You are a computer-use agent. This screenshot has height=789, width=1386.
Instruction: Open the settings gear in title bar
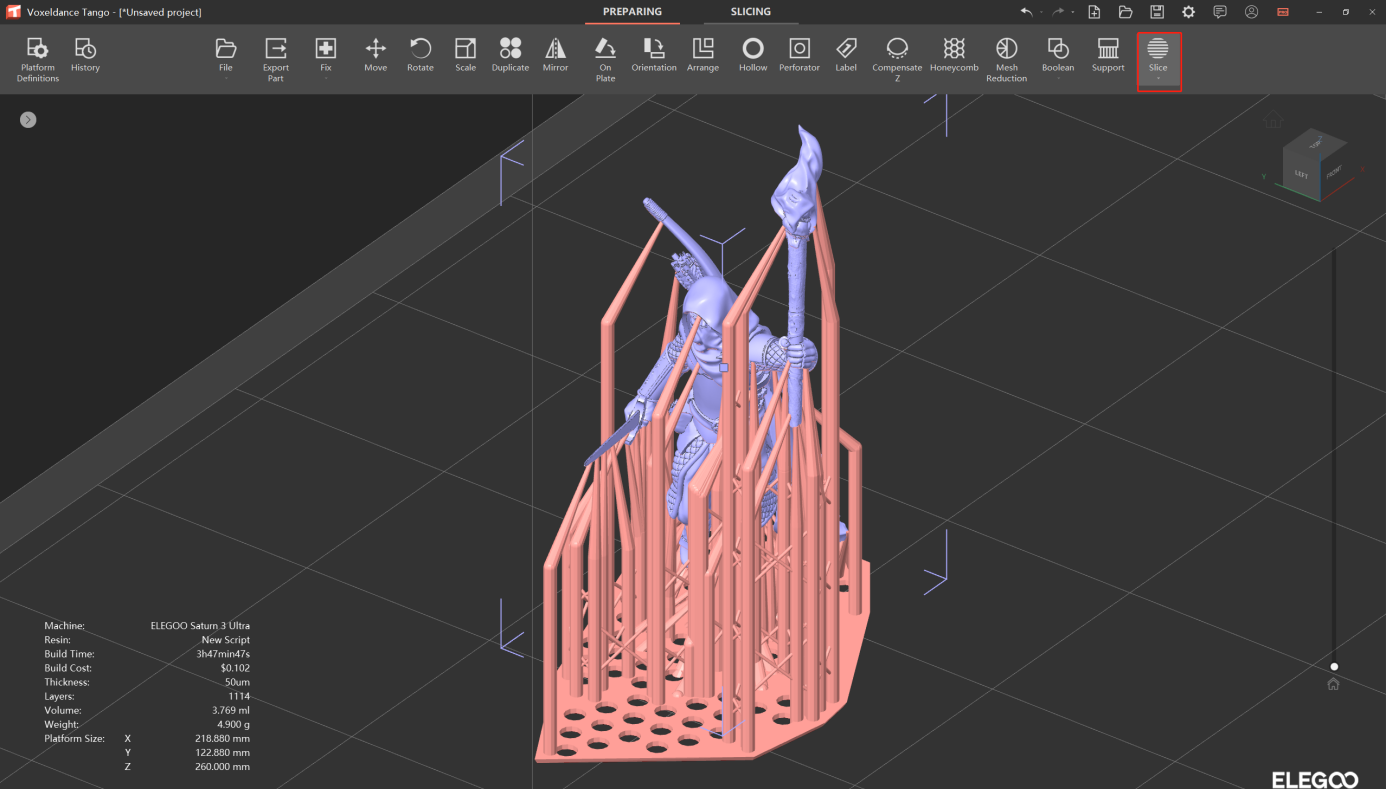click(1188, 12)
